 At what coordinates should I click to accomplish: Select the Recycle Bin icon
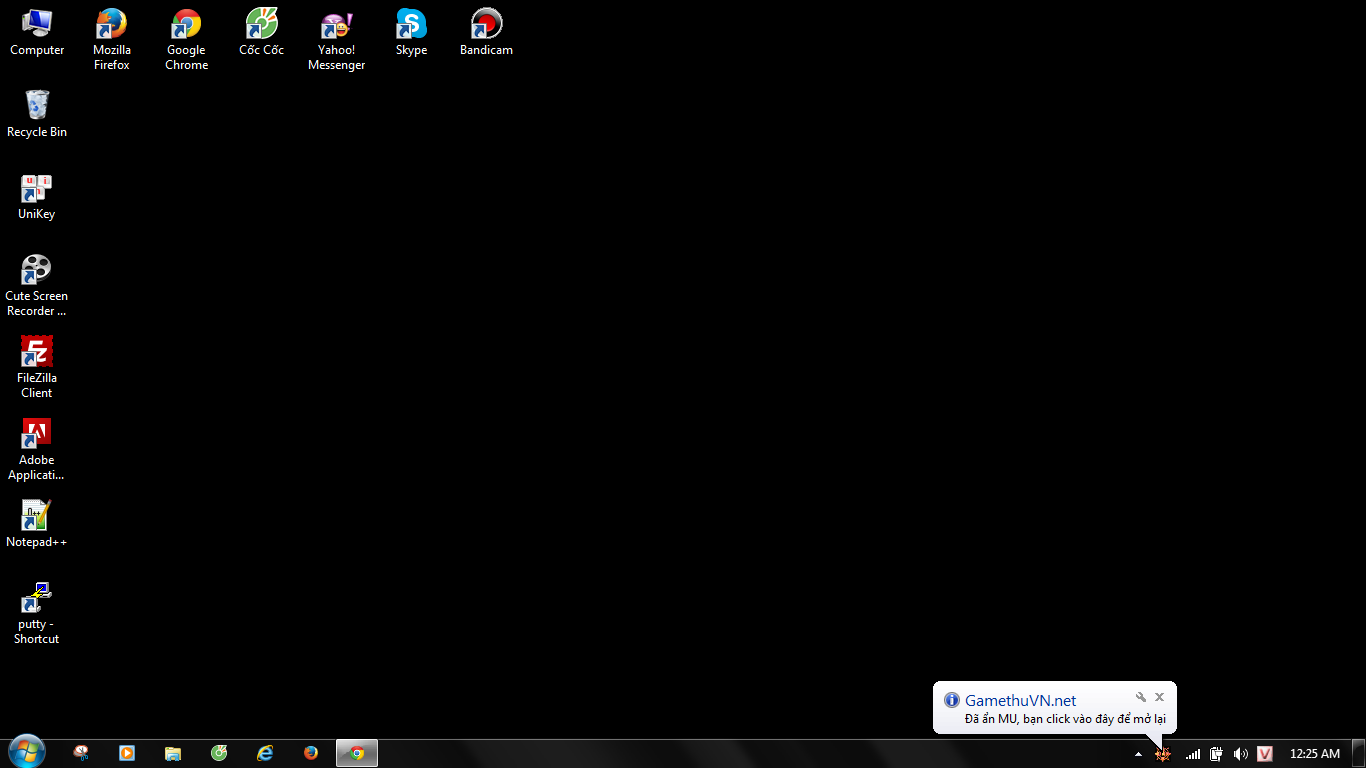(37, 114)
